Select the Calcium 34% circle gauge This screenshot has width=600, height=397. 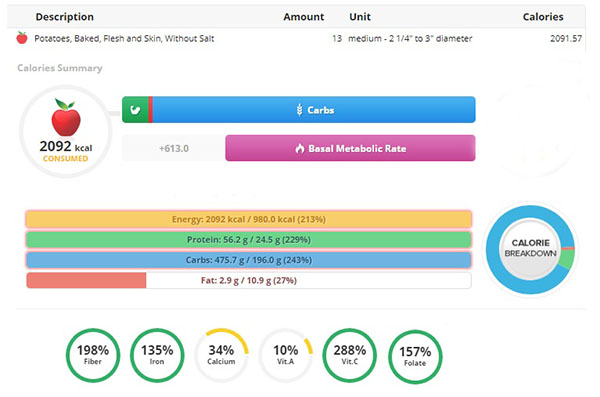tap(221, 355)
